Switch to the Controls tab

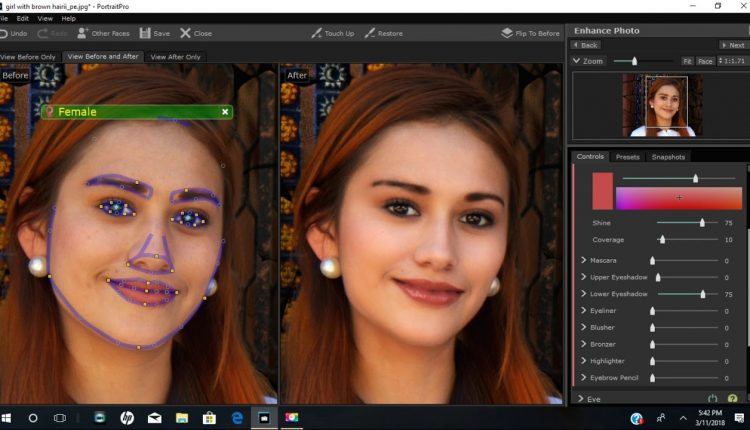(x=590, y=156)
